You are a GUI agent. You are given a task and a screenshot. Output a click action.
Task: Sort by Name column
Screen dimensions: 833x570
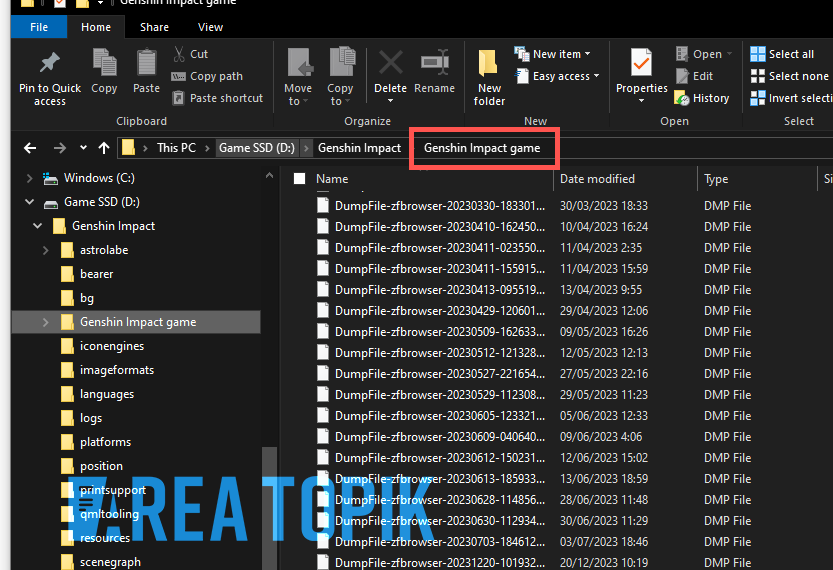pyautogui.click(x=332, y=179)
